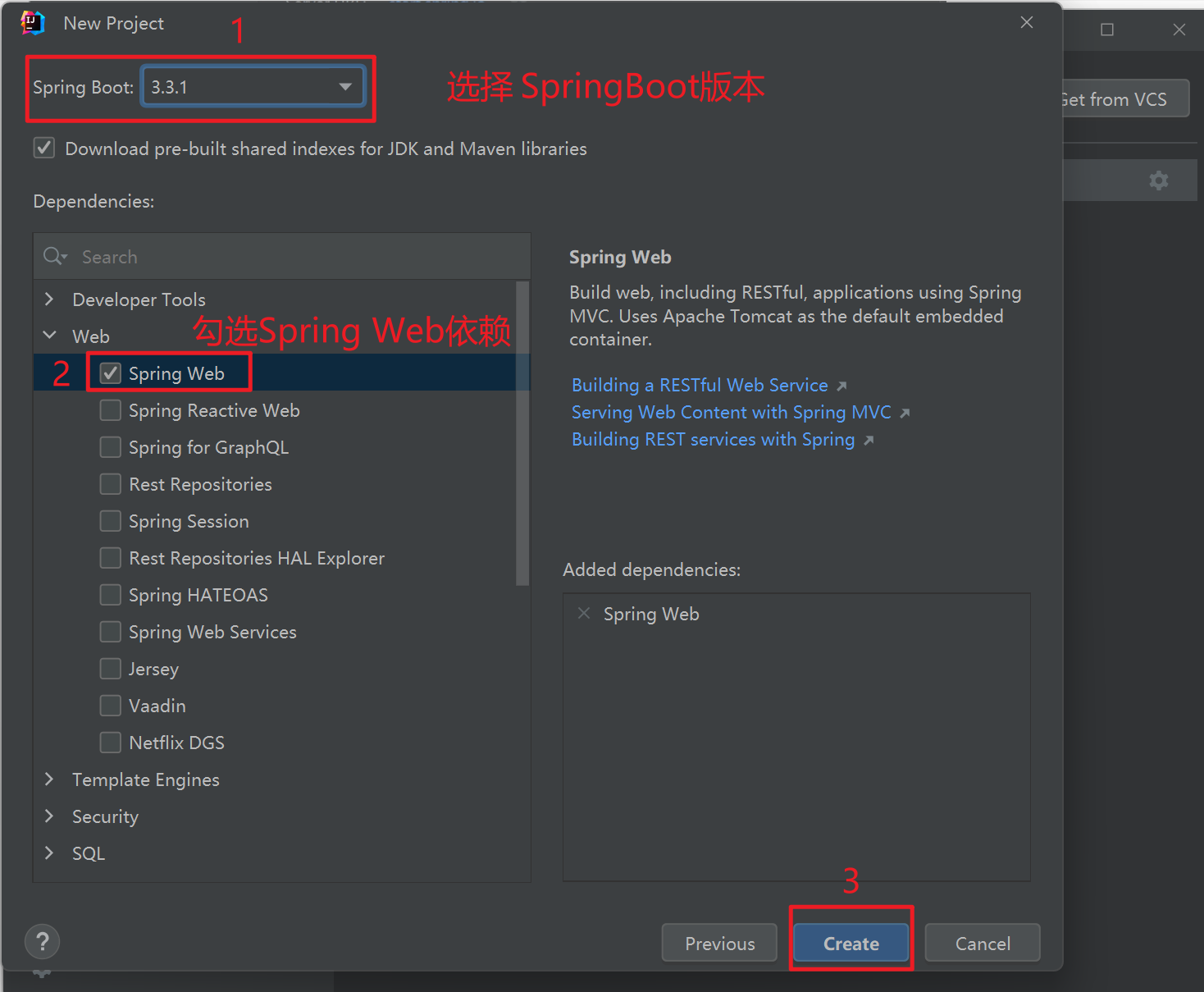Enable the Jersey checkbox

tap(111, 669)
